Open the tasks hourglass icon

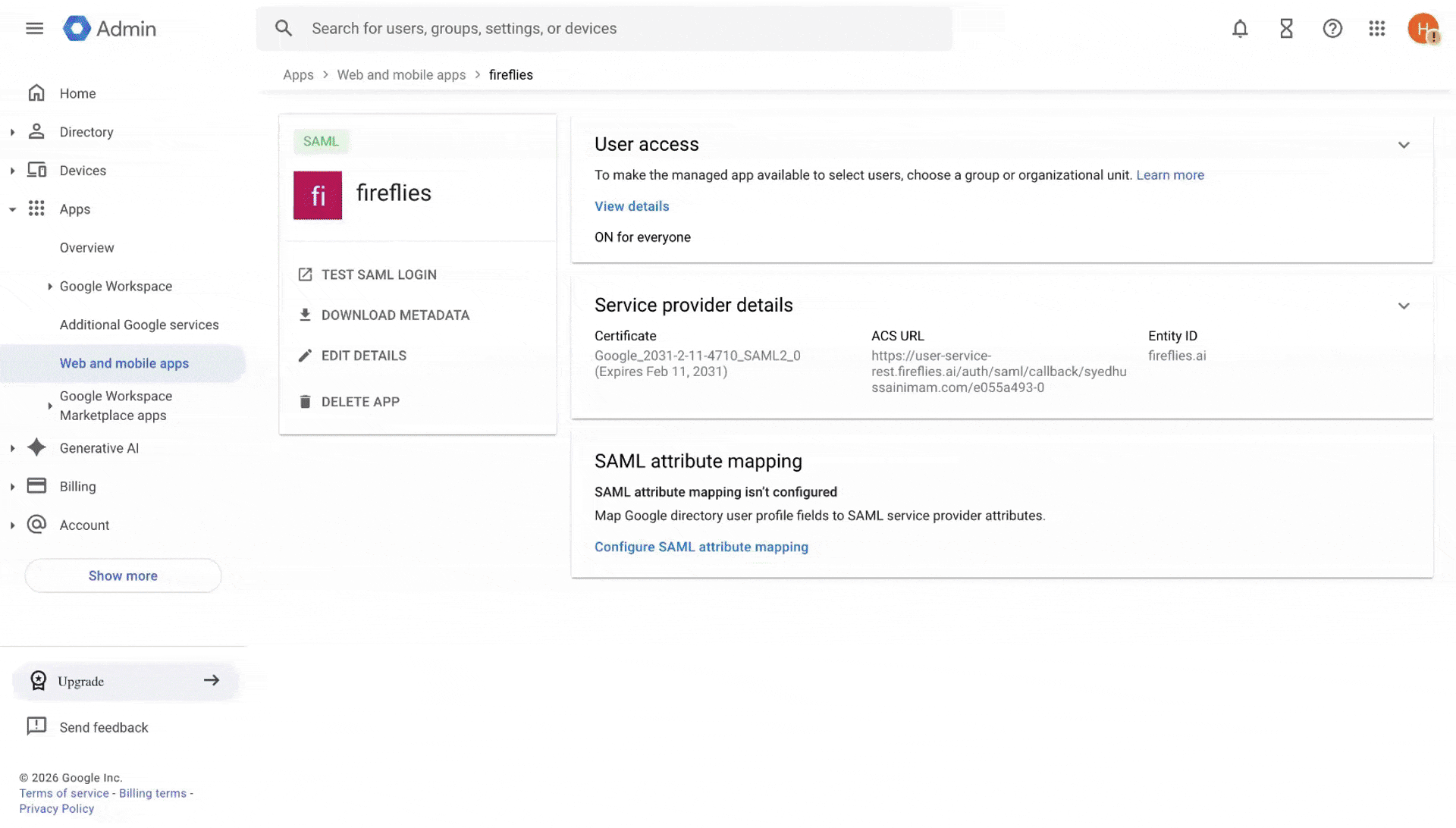point(1286,29)
